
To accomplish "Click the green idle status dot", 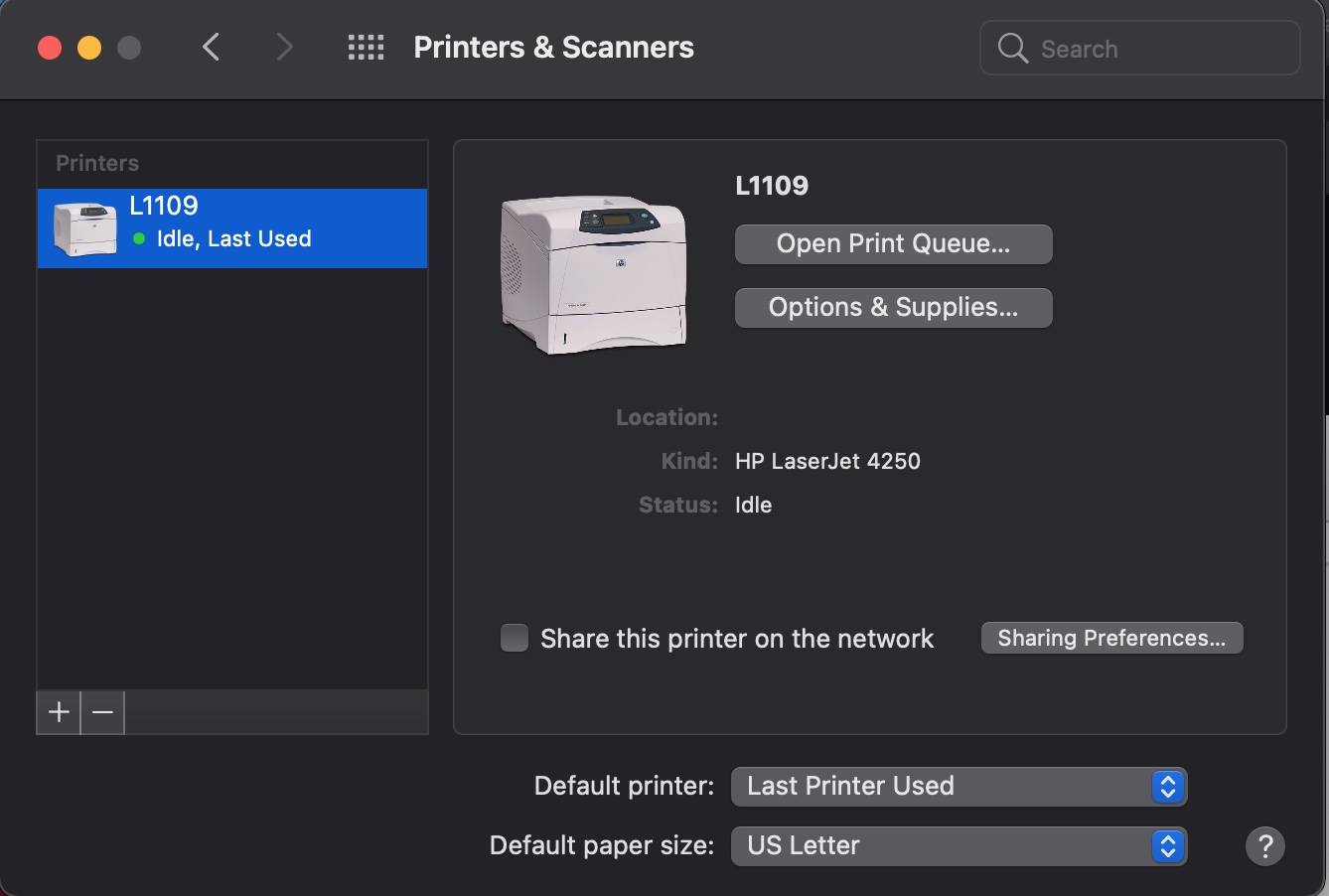I will [x=139, y=238].
